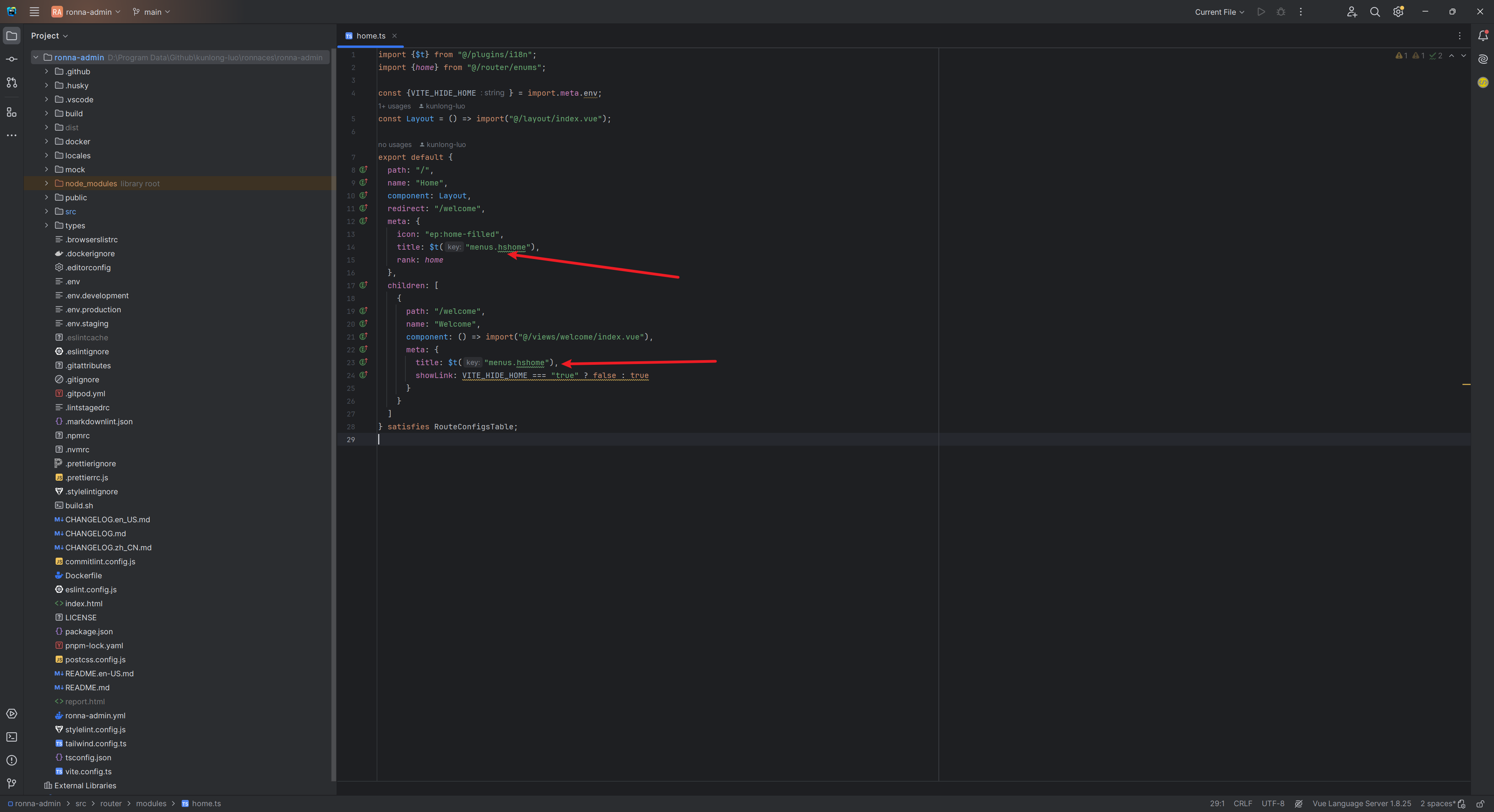This screenshot has height=812, width=1494.
Task: Select .env.development file
Action: click(x=97, y=296)
